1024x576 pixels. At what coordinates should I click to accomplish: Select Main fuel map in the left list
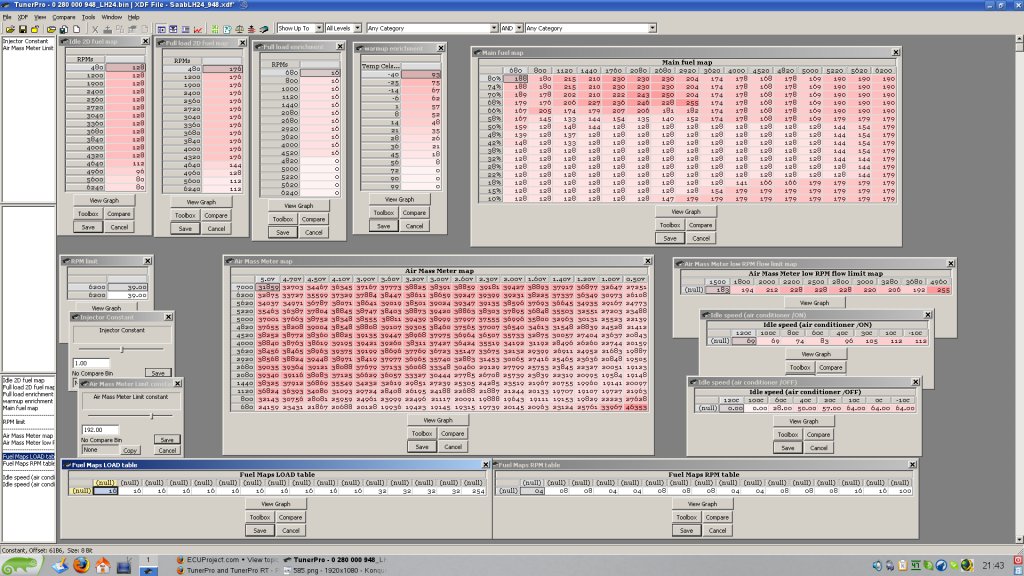point(20,408)
